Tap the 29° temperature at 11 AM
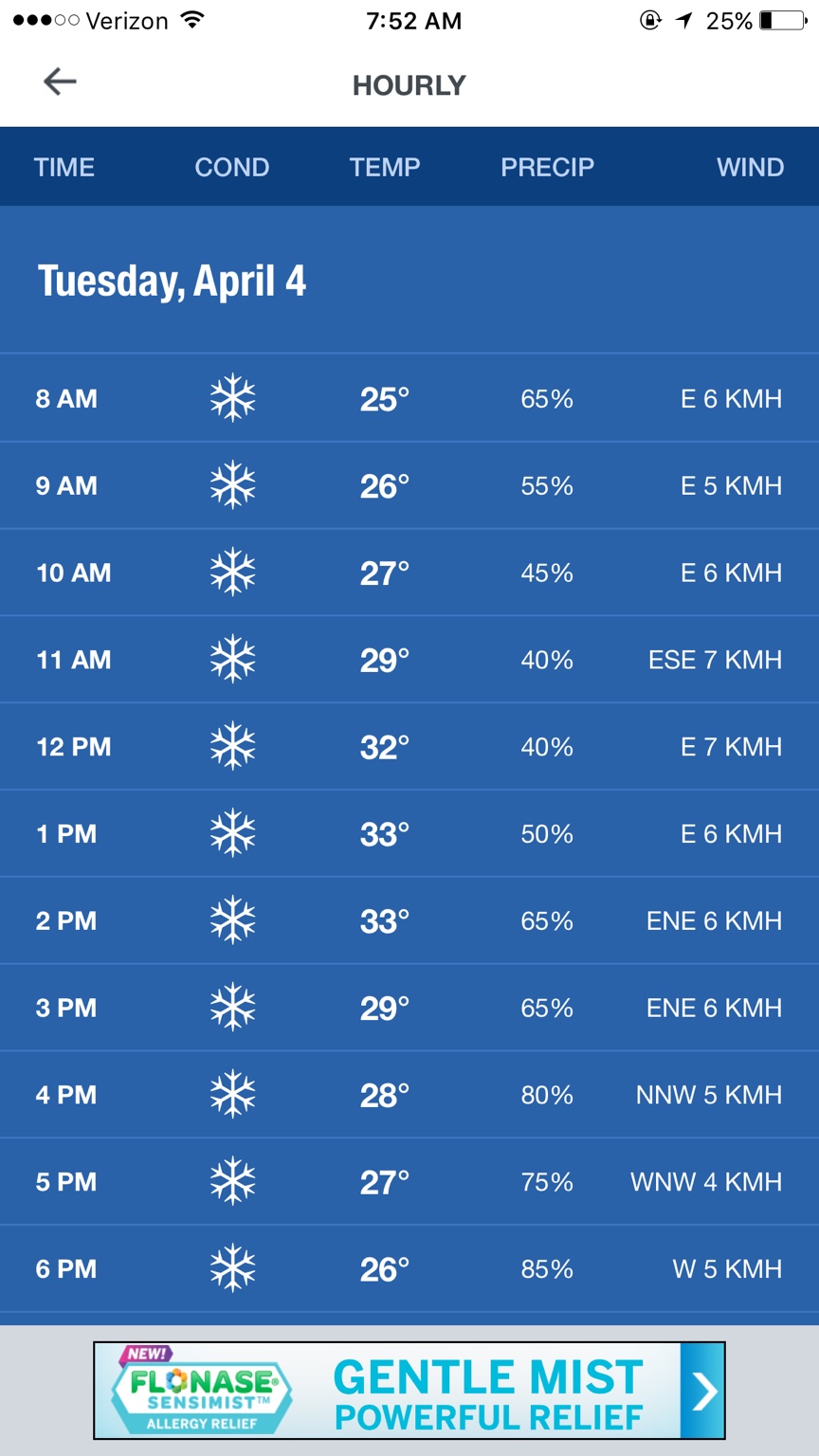Viewport: 819px width, 1456px height. (x=385, y=660)
